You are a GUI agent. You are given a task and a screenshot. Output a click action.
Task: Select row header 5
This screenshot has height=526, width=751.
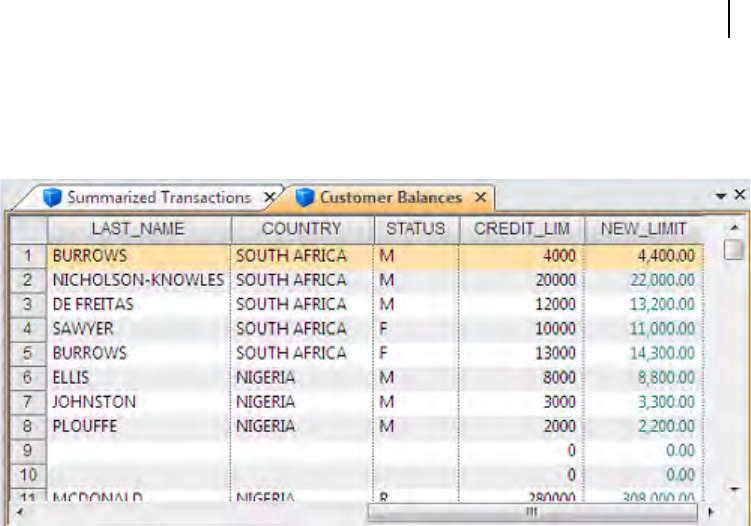tap(28, 354)
